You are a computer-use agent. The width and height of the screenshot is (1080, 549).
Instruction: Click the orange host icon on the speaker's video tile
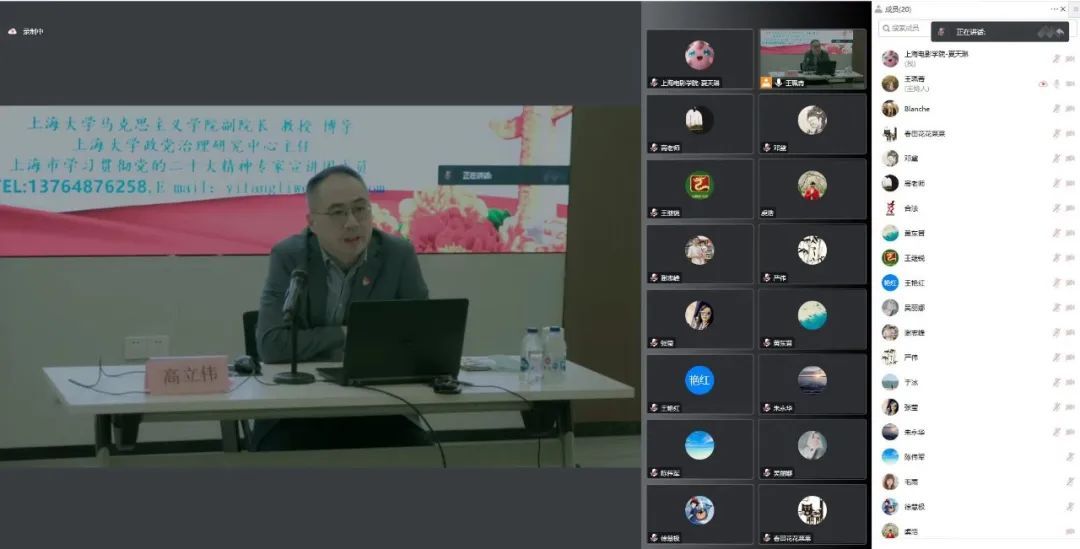pyautogui.click(x=766, y=83)
